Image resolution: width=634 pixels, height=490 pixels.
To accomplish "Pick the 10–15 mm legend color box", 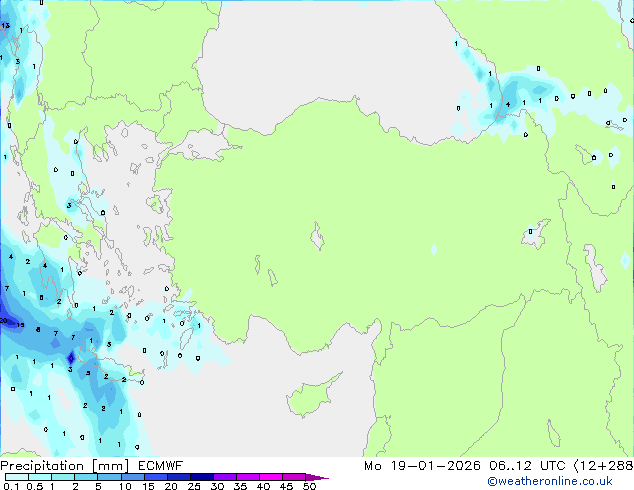I will [132, 477].
